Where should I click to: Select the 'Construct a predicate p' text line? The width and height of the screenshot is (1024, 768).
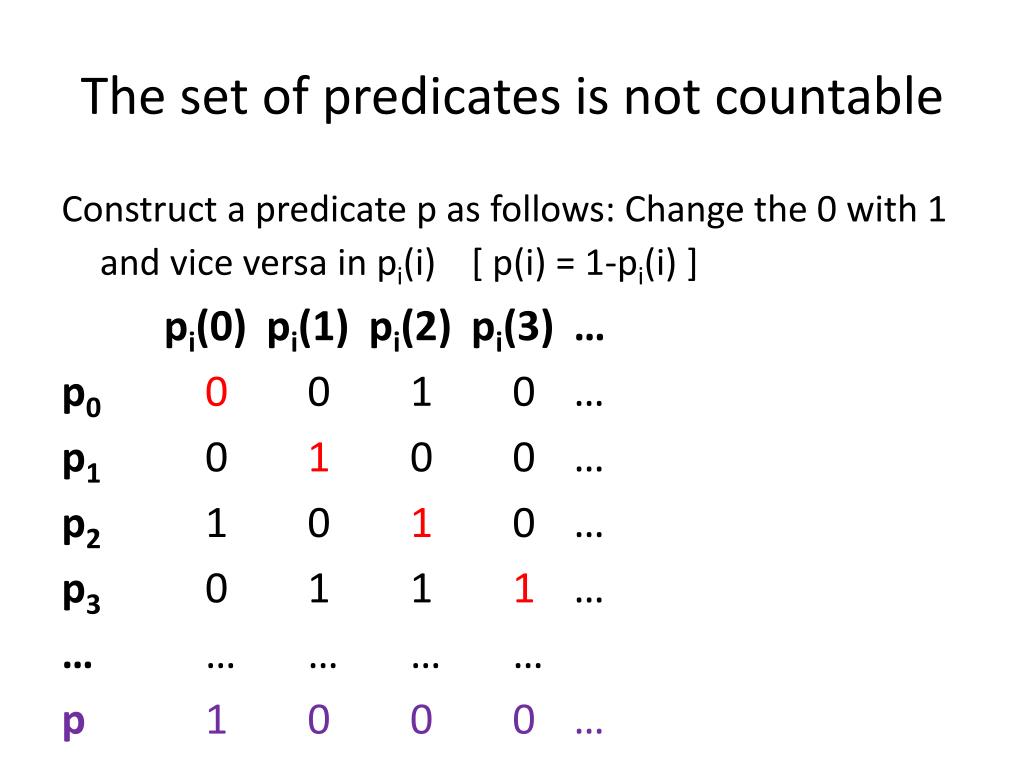point(504,210)
